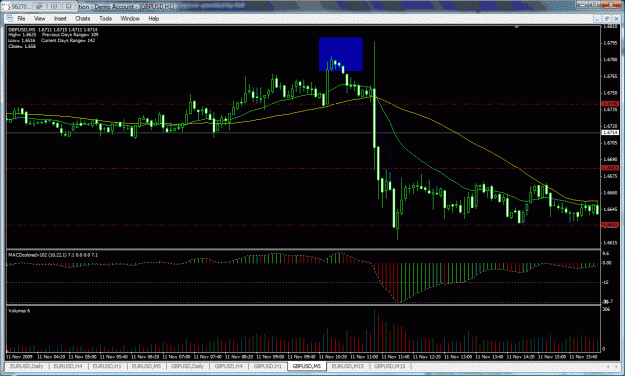This screenshot has height=376, width=625.
Task: Open the View menu
Action: (x=39, y=18)
